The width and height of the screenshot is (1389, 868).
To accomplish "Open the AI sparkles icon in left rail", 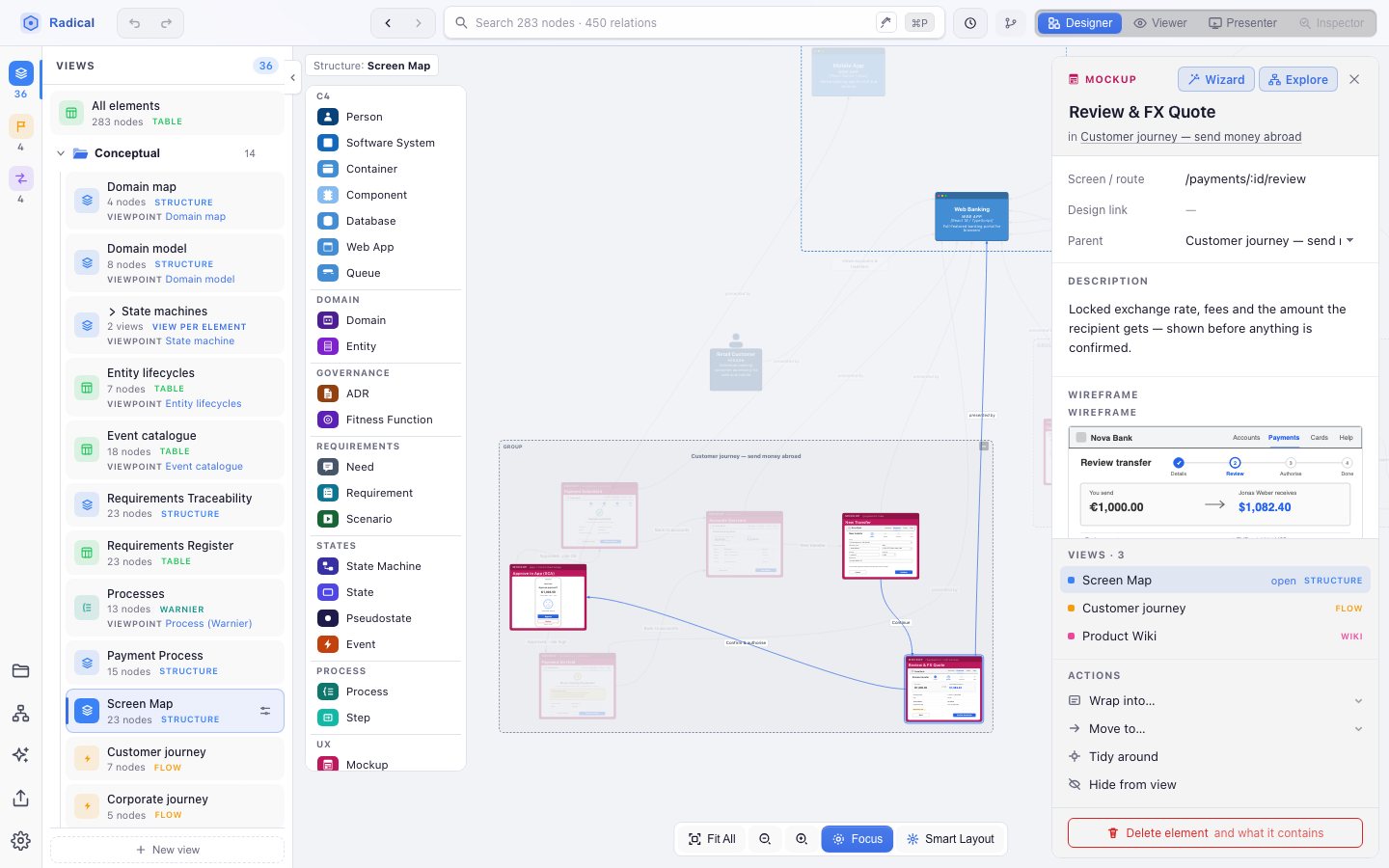I will 20,755.
